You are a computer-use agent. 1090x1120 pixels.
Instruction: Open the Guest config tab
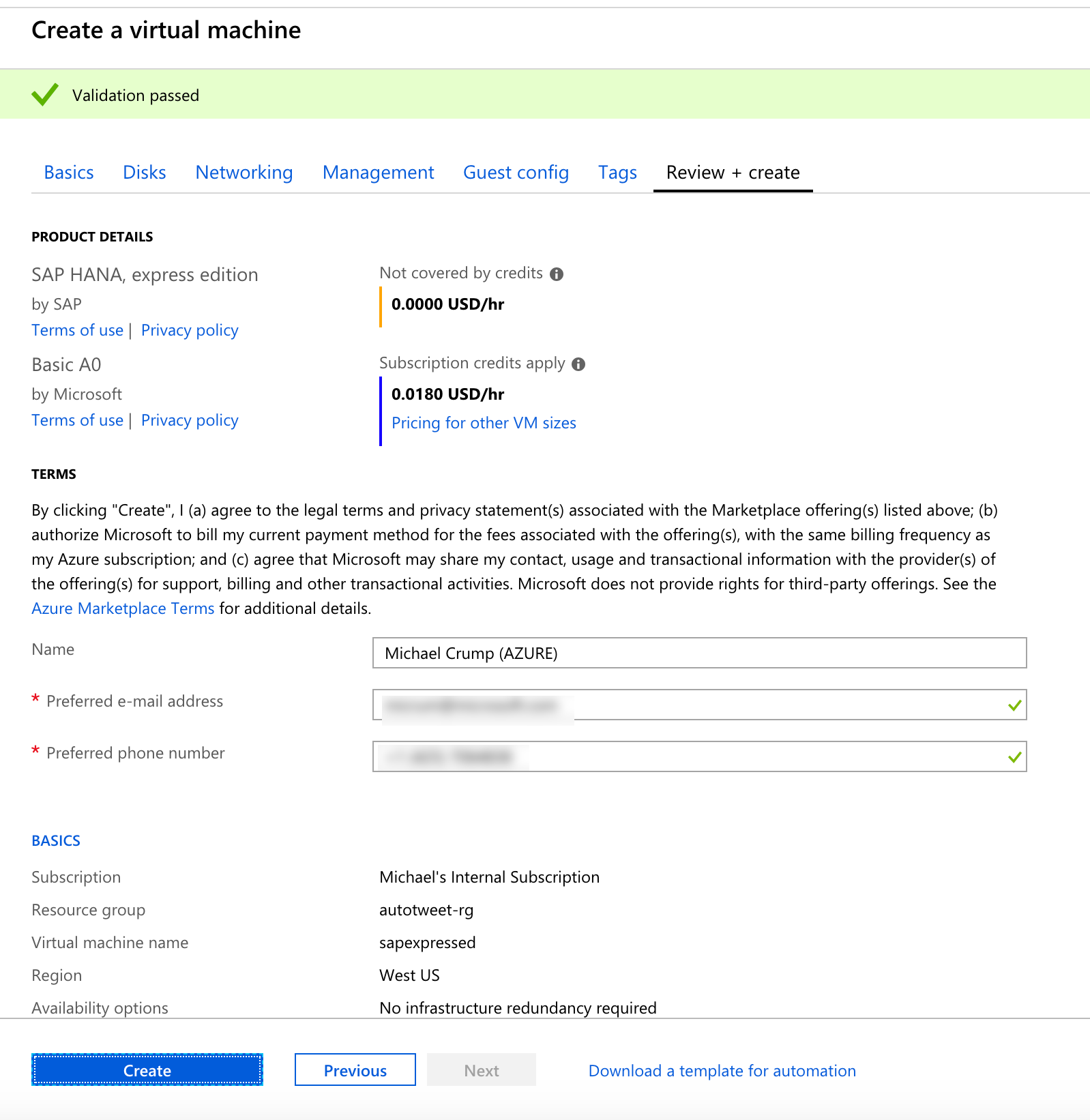point(516,173)
